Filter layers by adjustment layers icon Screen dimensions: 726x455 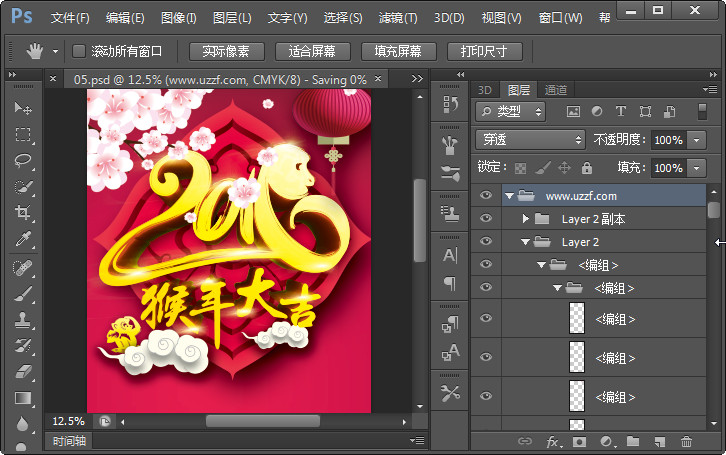pyautogui.click(x=597, y=112)
